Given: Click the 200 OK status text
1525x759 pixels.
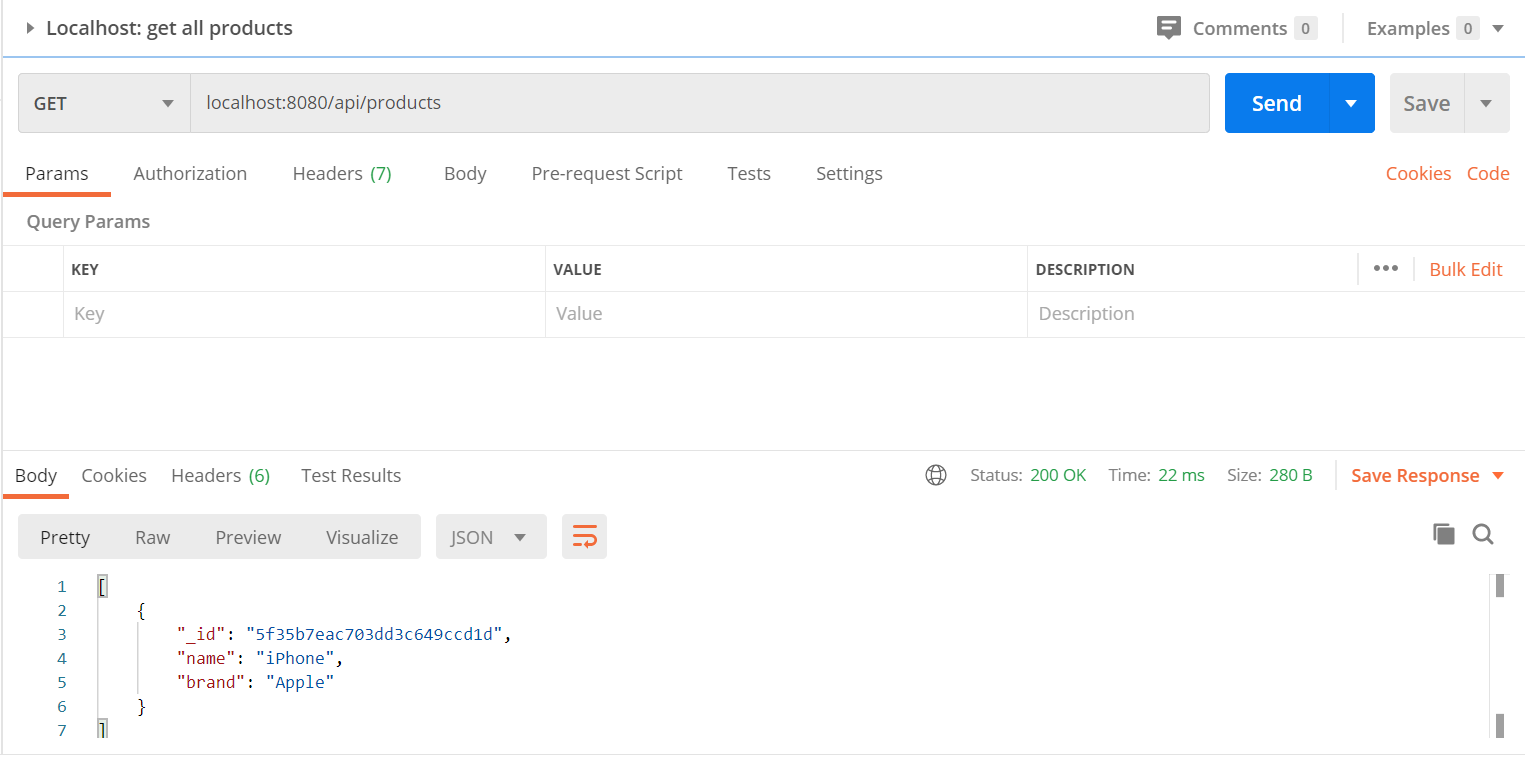Looking at the screenshot, I should 1058,475.
